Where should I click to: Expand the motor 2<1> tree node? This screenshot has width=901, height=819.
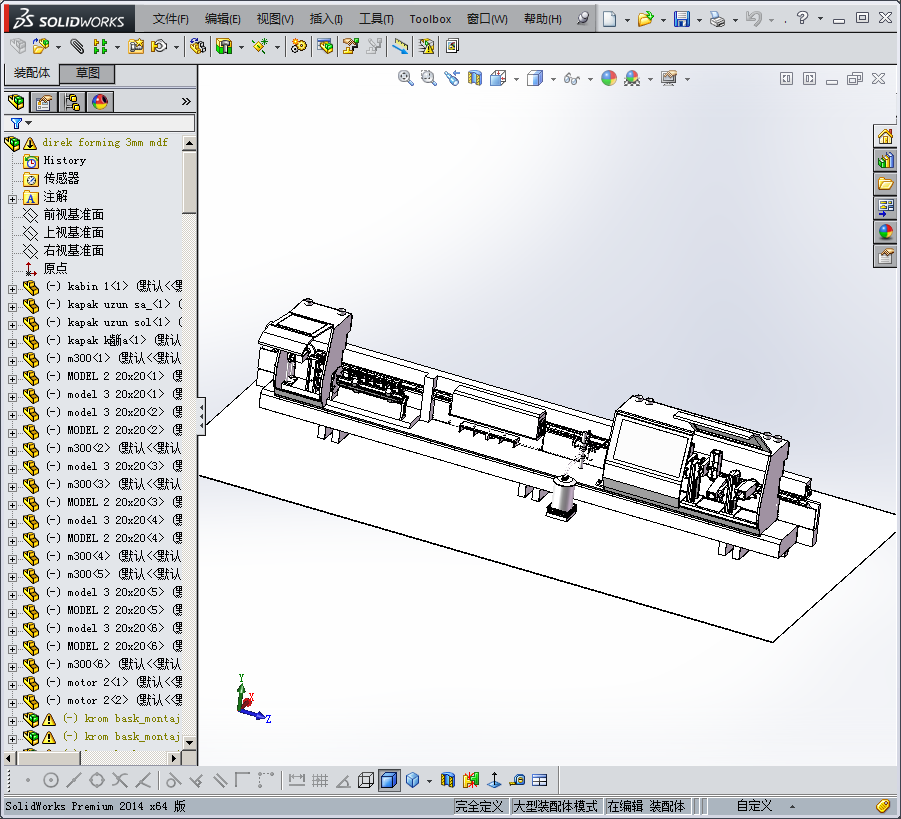[x=12, y=683]
